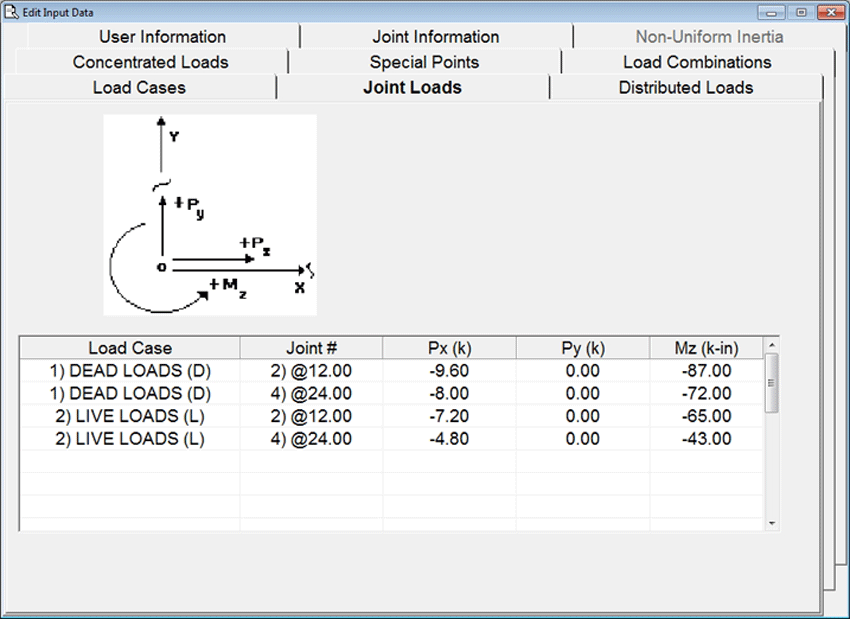
Task: Click the first LIVE LOADS (L) row load case
Action: [x=130, y=416]
